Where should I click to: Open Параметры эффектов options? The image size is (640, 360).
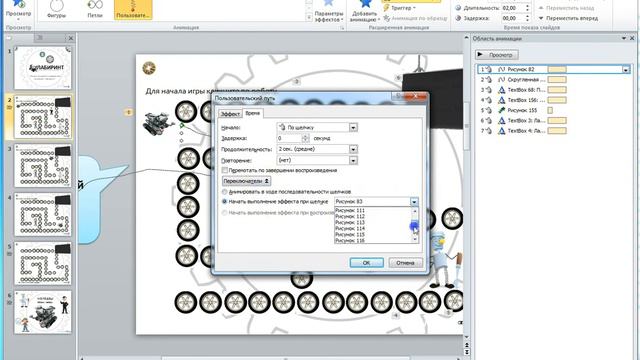pos(329,11)
